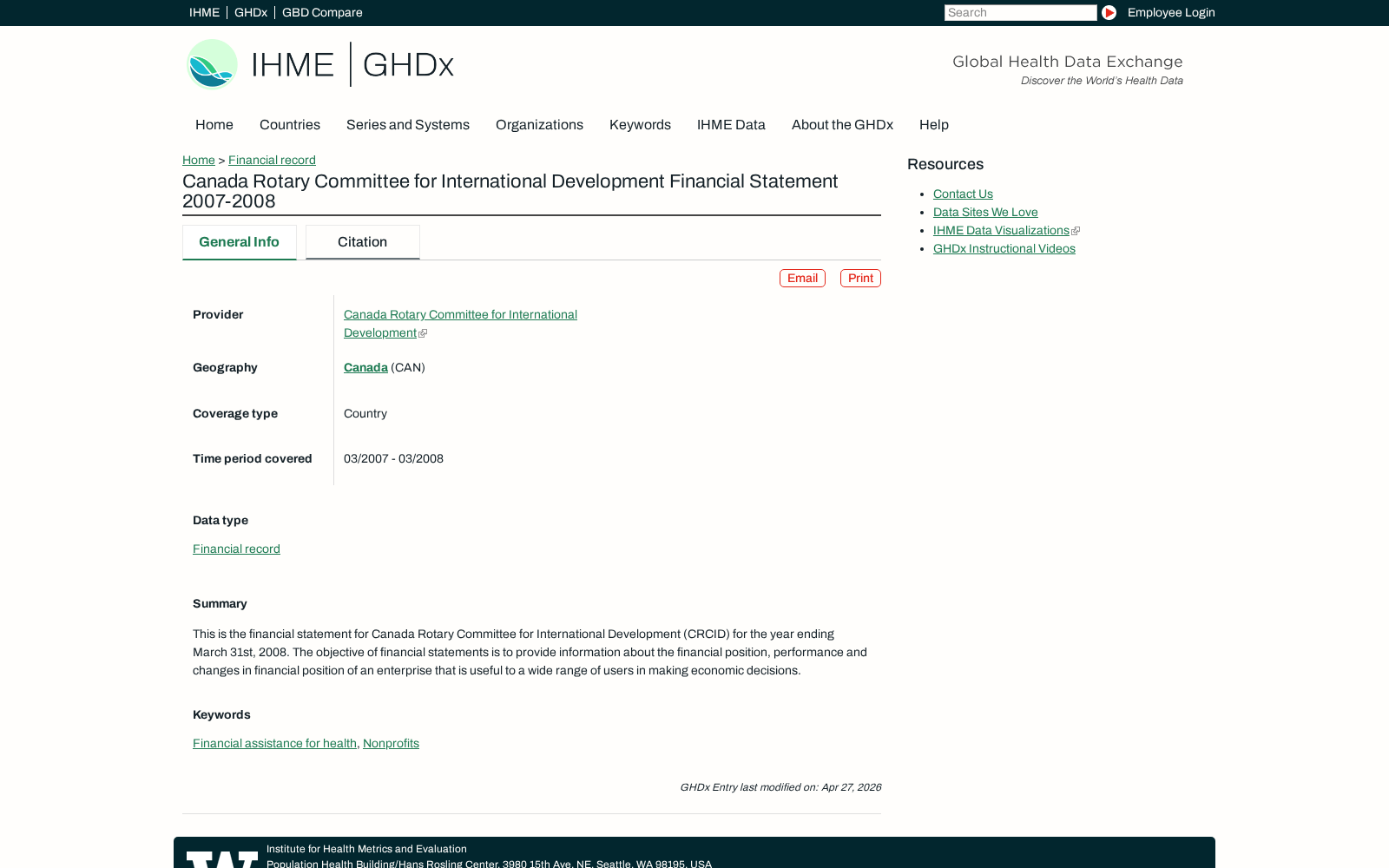Click the GHDx wordmark in the header
This screenshot has height=868, width=1389.
tap(408, 65)
